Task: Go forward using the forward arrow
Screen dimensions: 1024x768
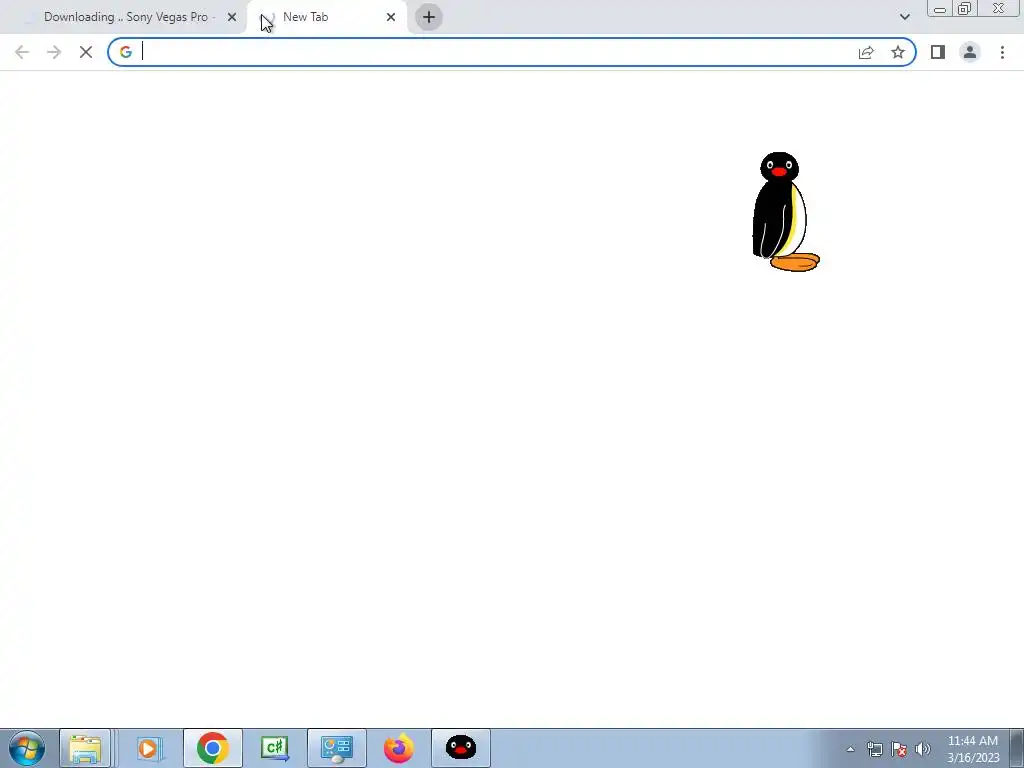Action: click(x=54, y=52)
